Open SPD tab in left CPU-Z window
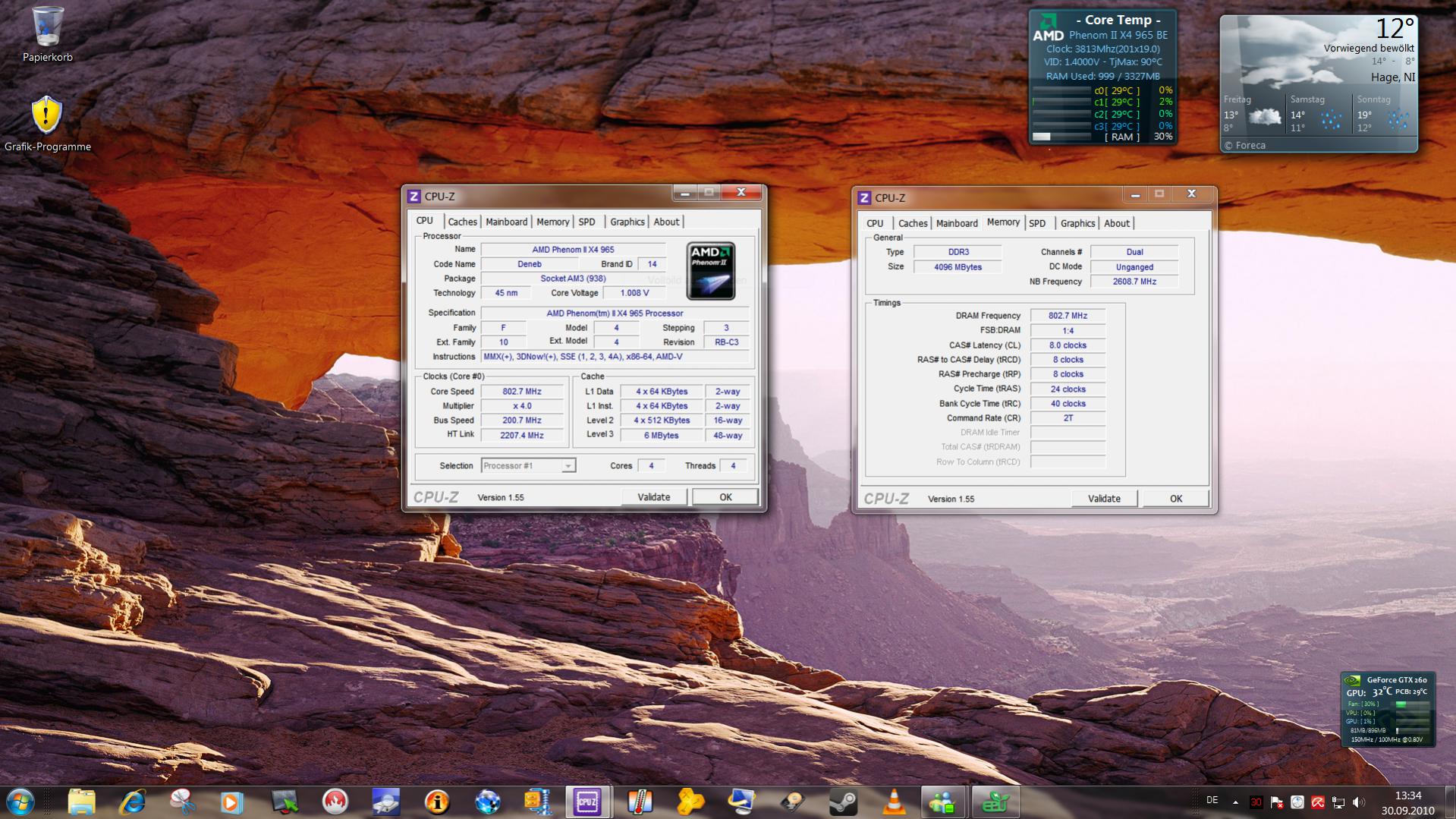 587,222
